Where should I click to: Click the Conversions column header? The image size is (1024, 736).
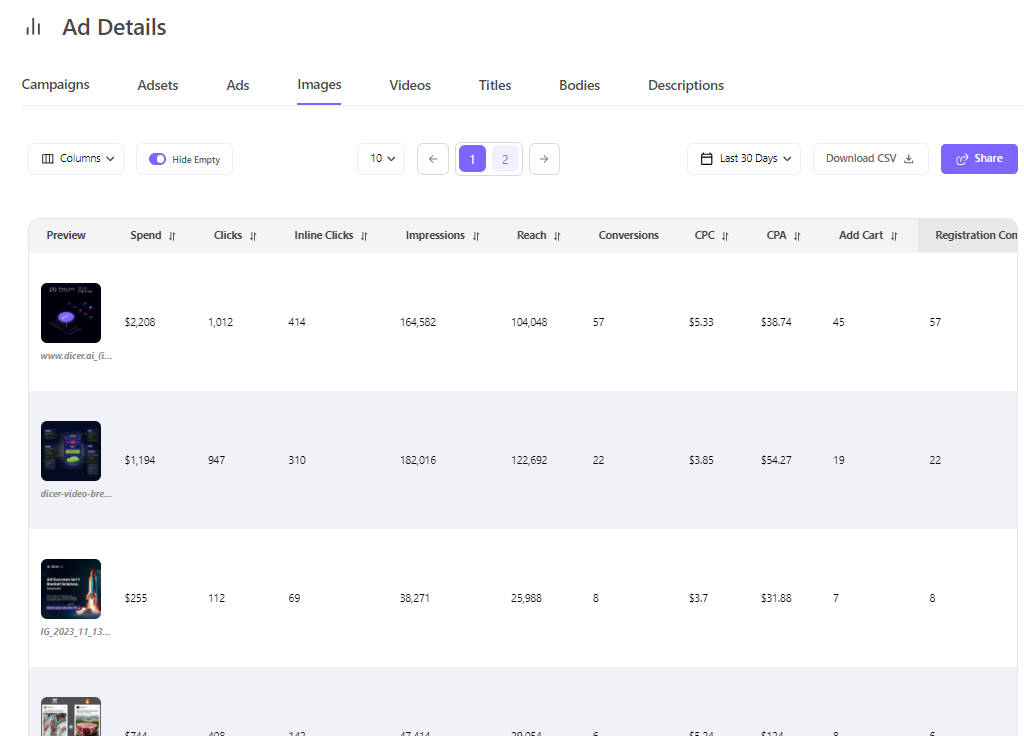pos(628,235)
